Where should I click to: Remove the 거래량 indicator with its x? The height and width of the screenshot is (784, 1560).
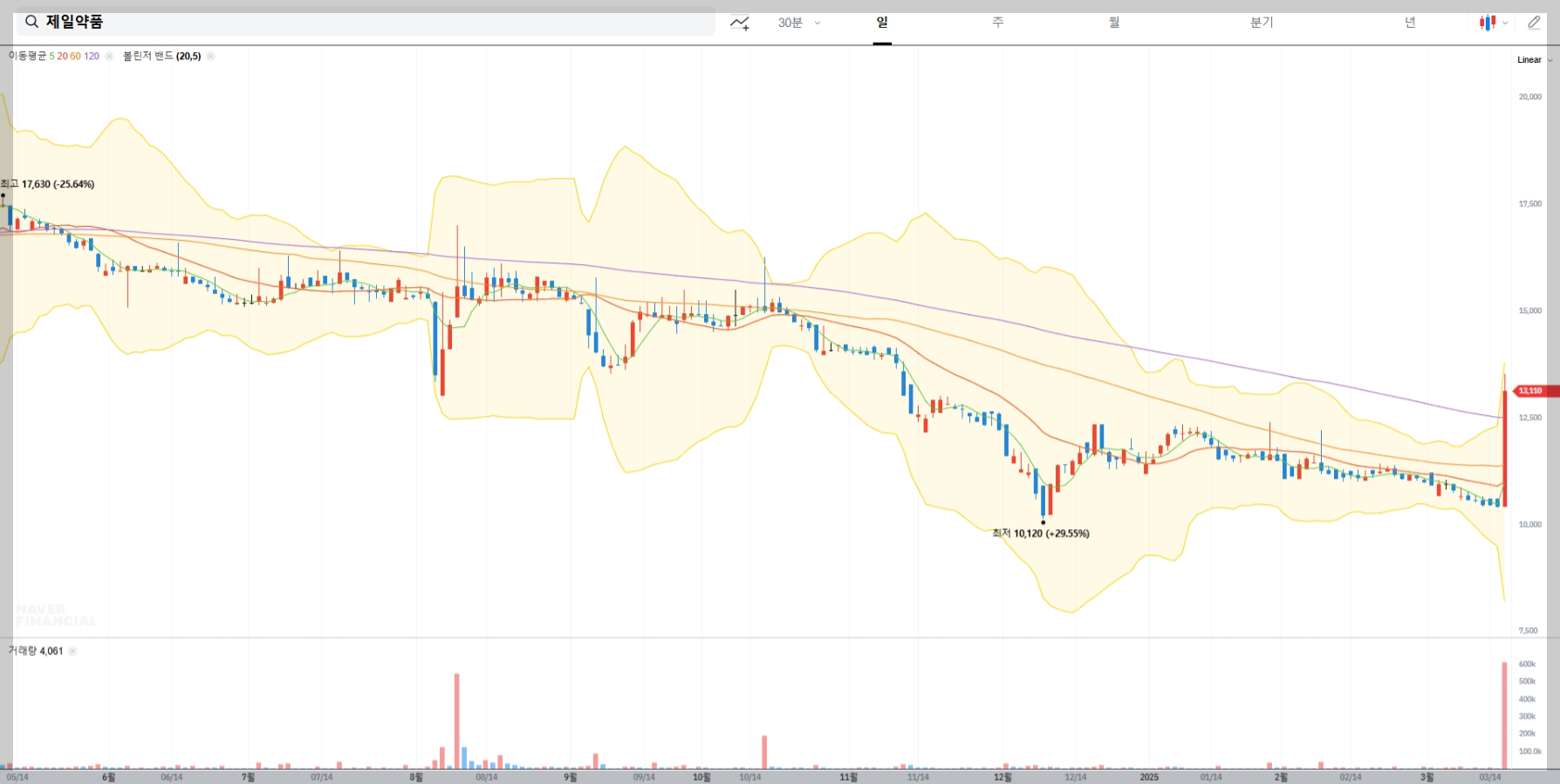[x=72, y=651]
